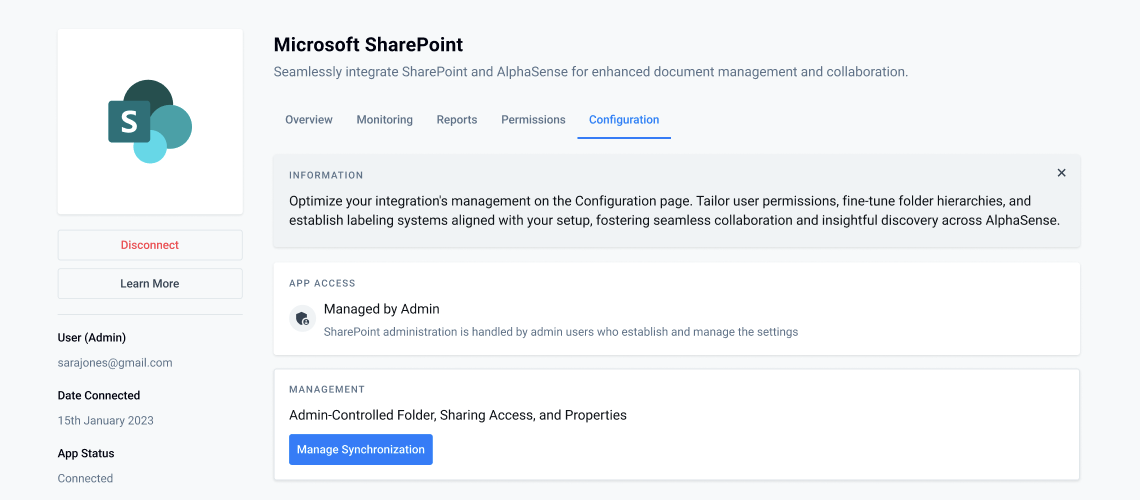1140x500 pixels.
Task: Click the Optimize your integration's management paragraph
Action: [675, 211]
